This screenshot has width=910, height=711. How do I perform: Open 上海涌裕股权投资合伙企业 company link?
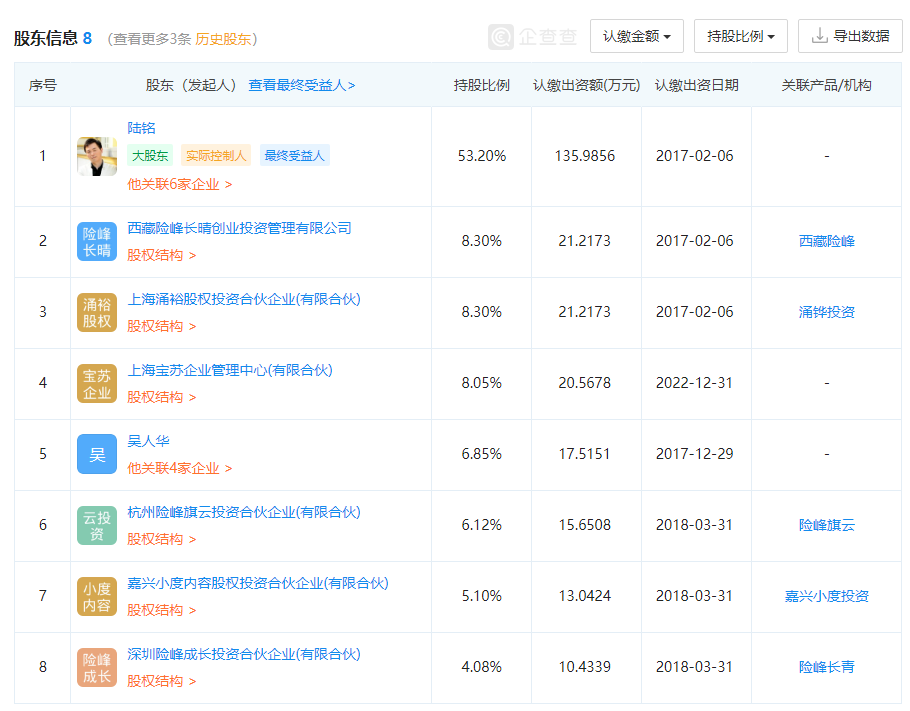pos(243,299)
